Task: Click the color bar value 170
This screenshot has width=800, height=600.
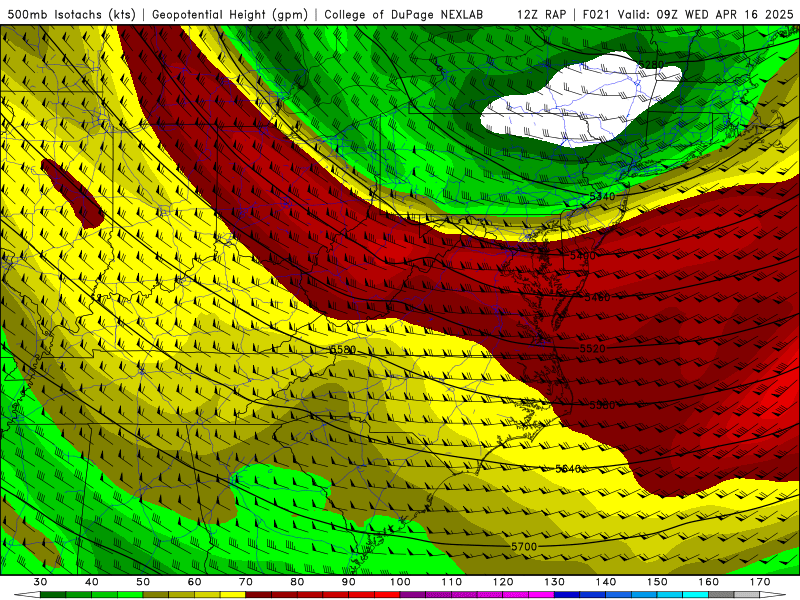Action: click(760, 582)
